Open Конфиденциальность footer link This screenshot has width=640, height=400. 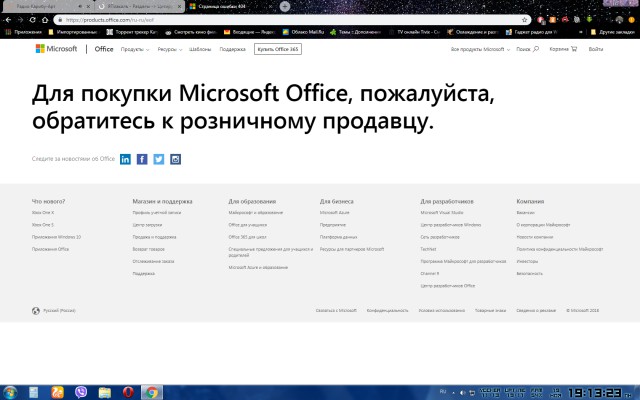pos(387,311)
